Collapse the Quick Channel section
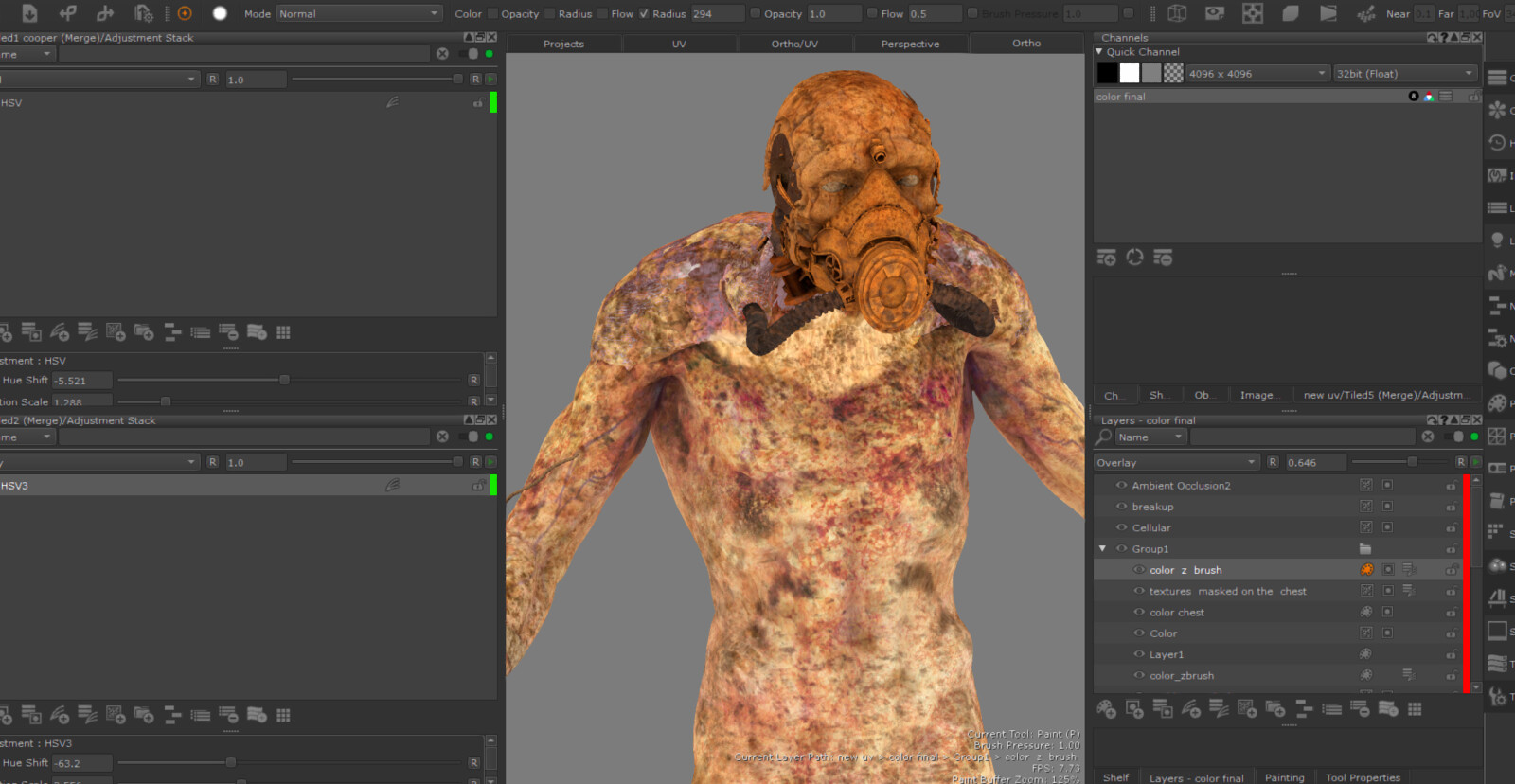This screenshot has height=784, width=1515. (x=1099, y=52)
